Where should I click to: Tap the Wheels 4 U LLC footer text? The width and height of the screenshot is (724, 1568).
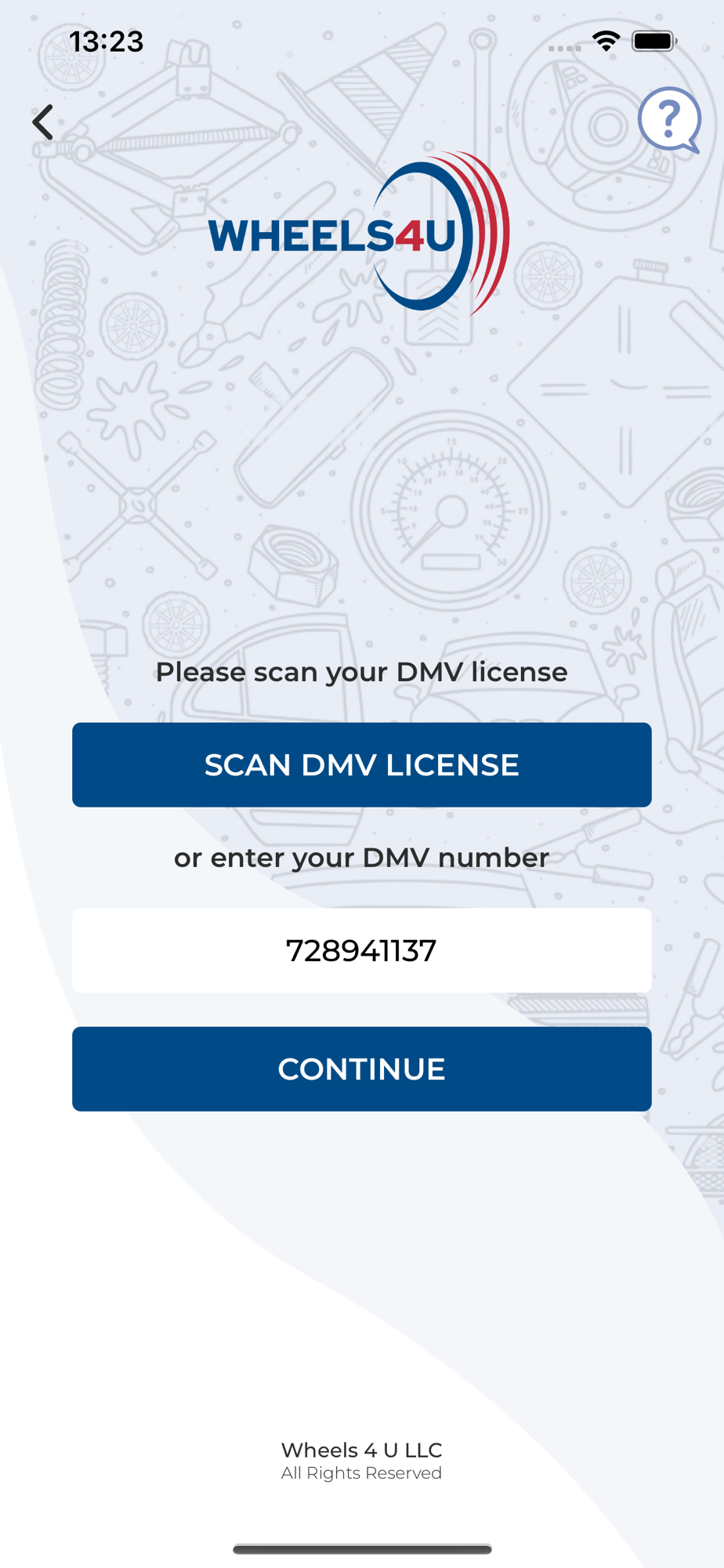362,1450
